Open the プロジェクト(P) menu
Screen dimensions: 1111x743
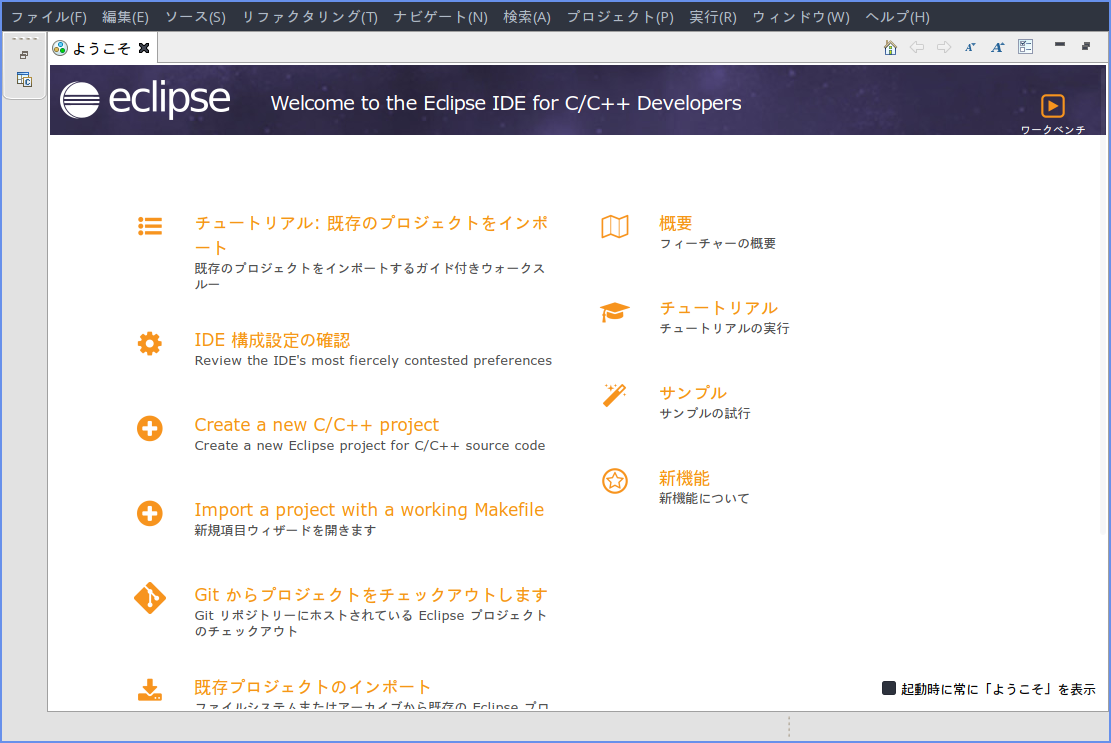[x=620, y=17]
